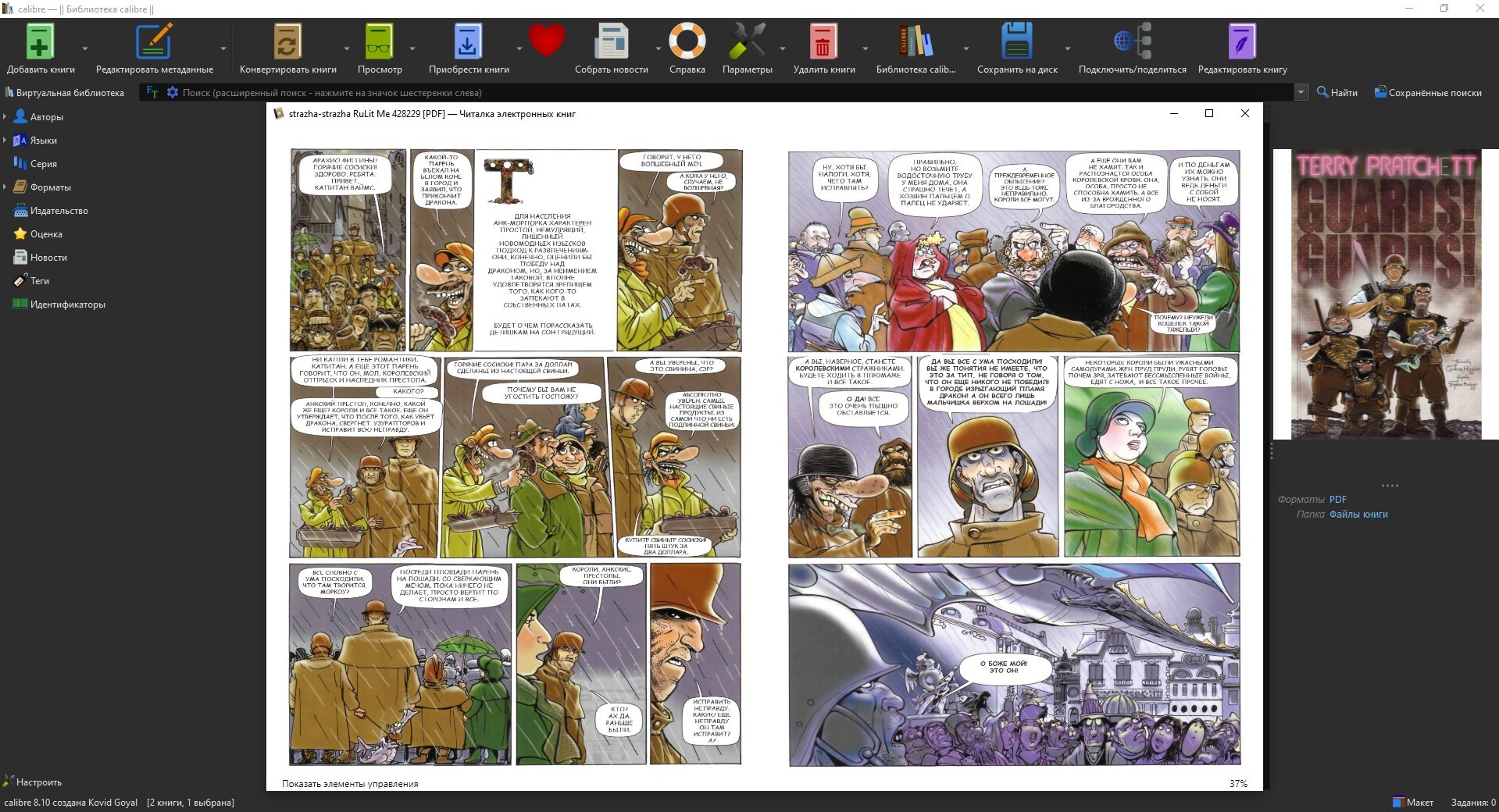Open the Fetch news icon
This screenshot has height=812, width=1499.
click(x=611, y=42)
